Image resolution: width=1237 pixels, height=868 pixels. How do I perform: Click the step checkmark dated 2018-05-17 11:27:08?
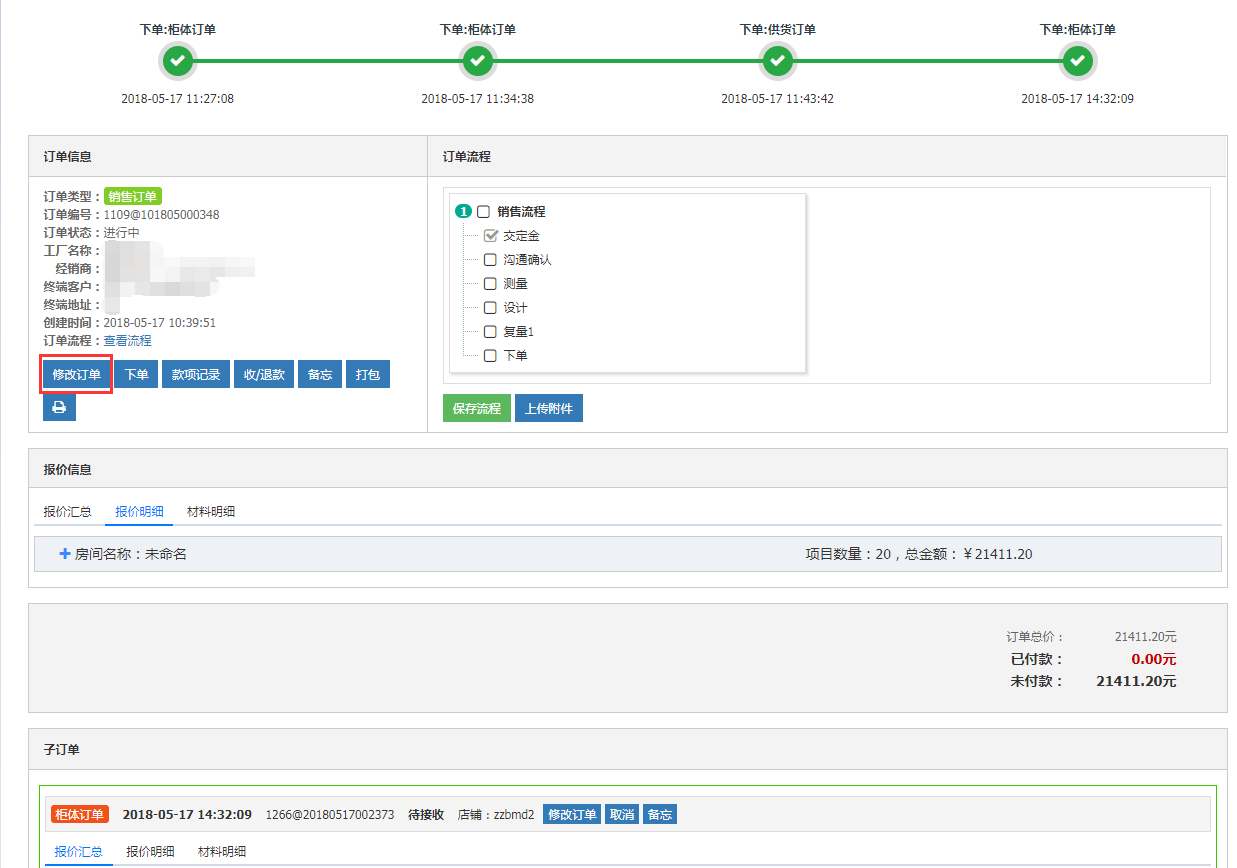[178, 62]
